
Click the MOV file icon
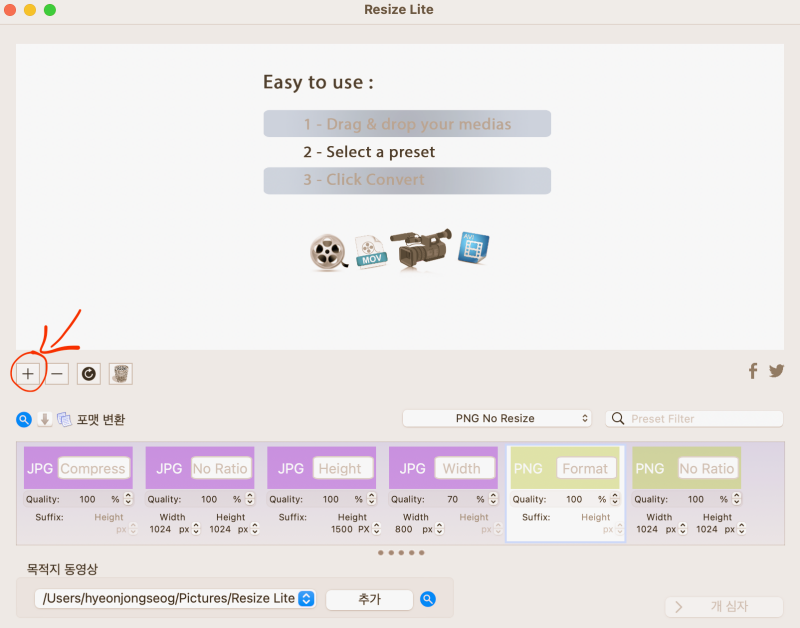point(371,252)
